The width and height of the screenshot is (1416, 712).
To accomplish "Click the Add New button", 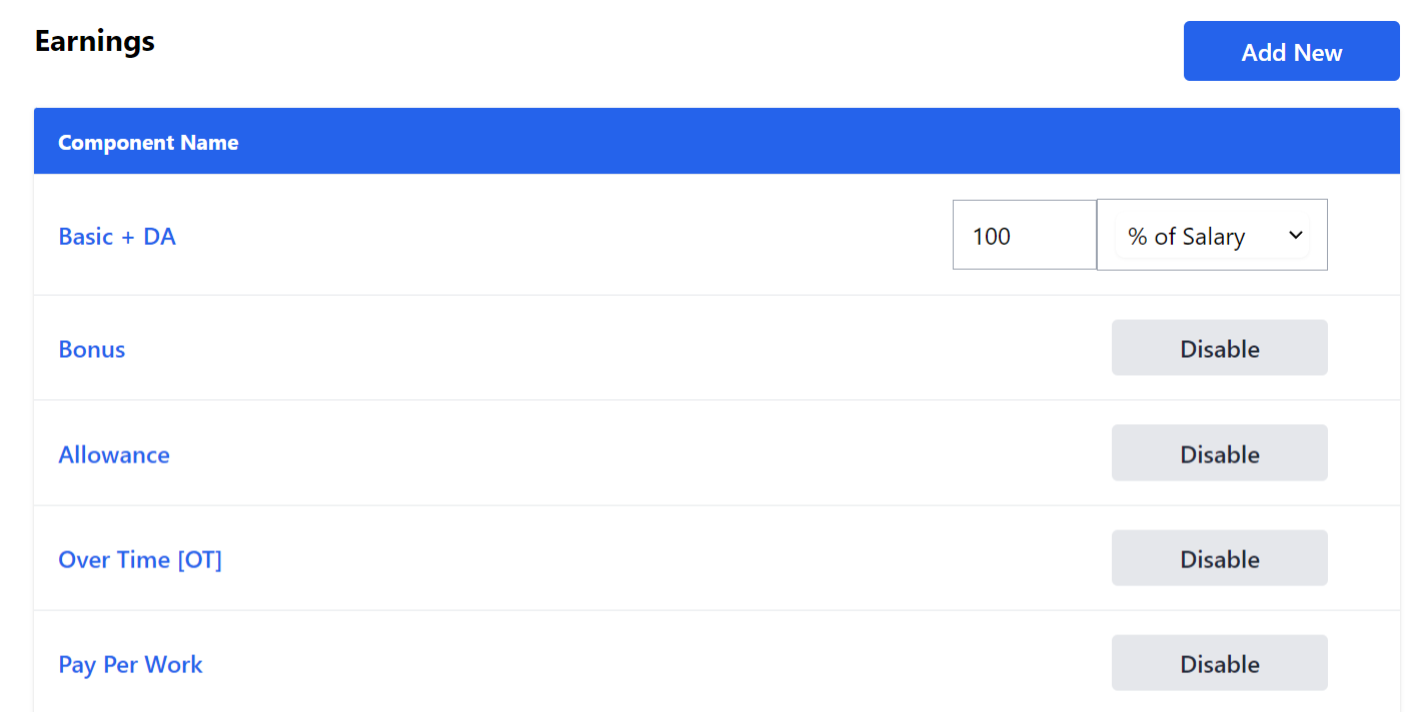I will pos(1291,52).
